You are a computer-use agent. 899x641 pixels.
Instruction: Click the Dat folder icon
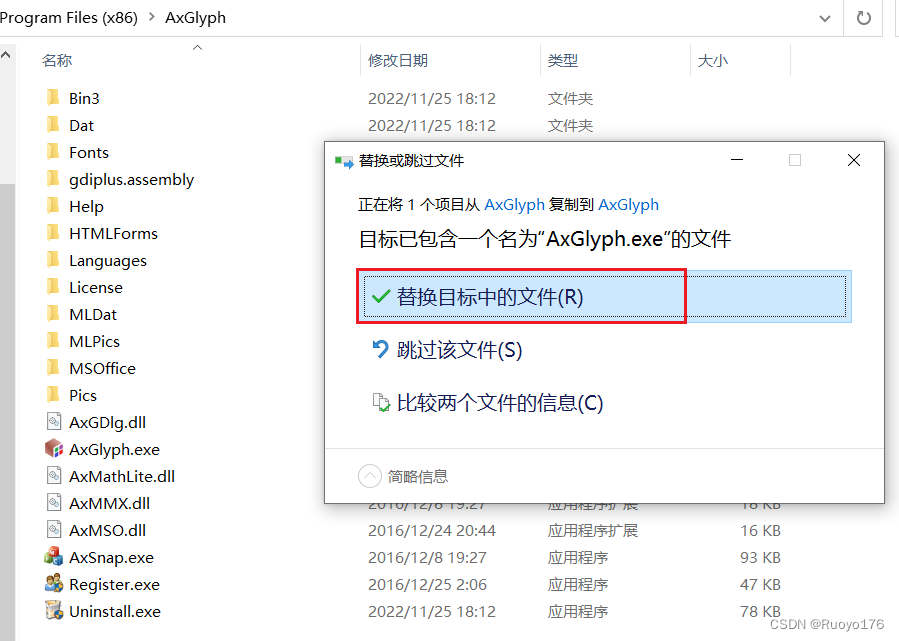53,125
